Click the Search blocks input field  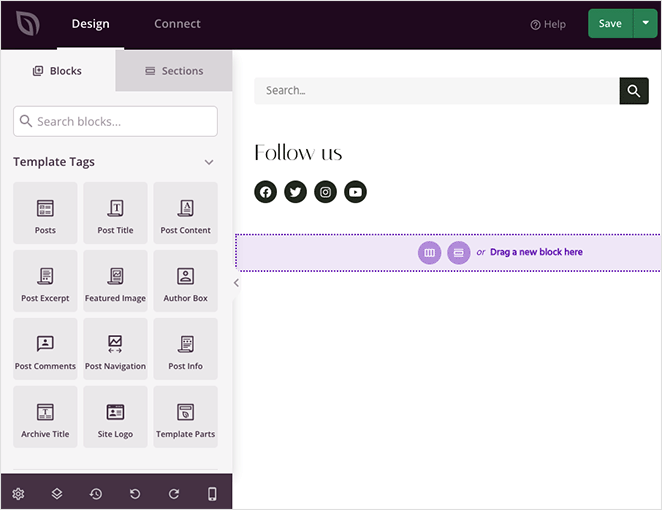point(115,121)
